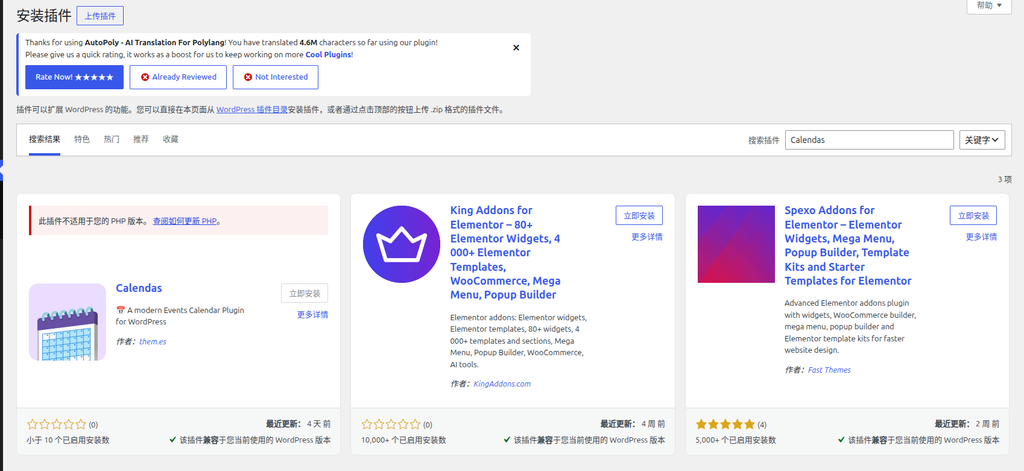The width and height of the screenshot is (1024, 471).
Task: Click 最近更新: 4 周 前 on King Addons
Action: 632,424
